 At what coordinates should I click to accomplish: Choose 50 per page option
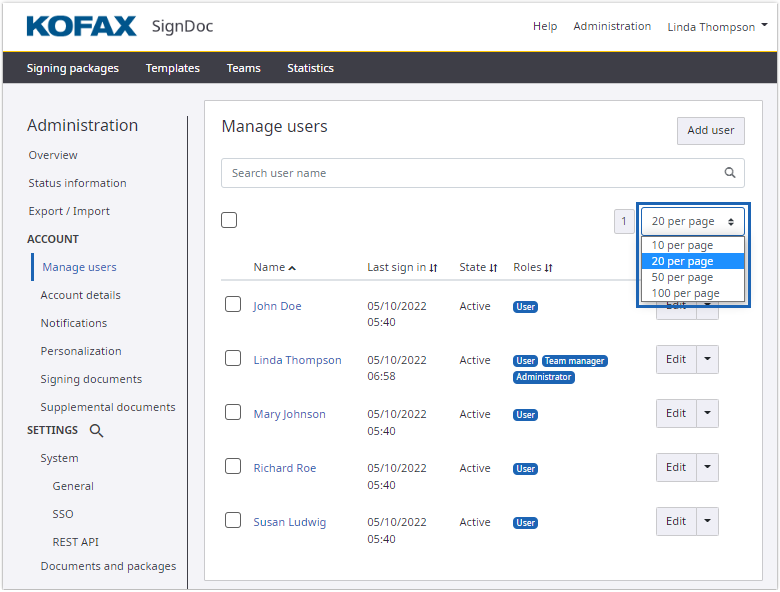coord(682,277)
